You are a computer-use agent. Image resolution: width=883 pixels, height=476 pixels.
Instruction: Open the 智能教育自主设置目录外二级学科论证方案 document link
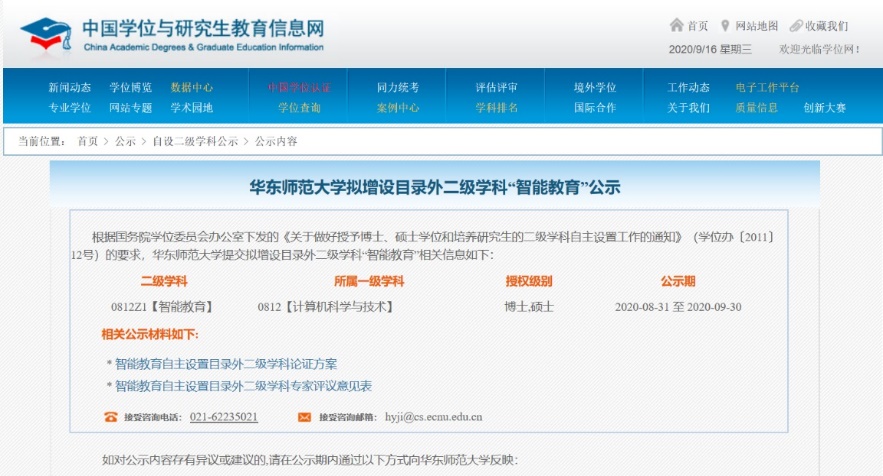click(226, 364)
